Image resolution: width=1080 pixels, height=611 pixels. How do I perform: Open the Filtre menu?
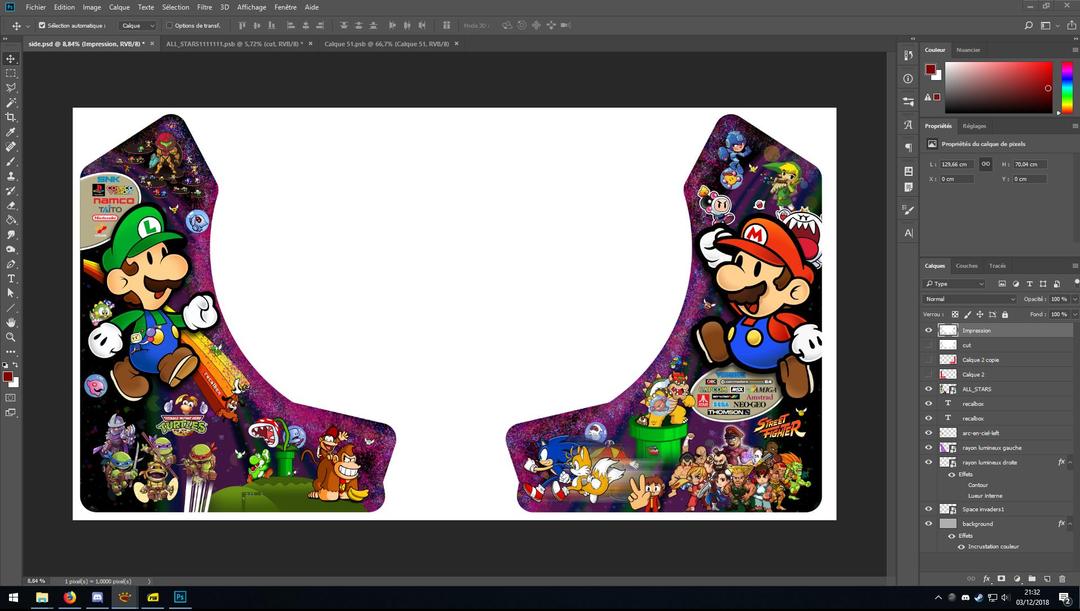[205, 7]
